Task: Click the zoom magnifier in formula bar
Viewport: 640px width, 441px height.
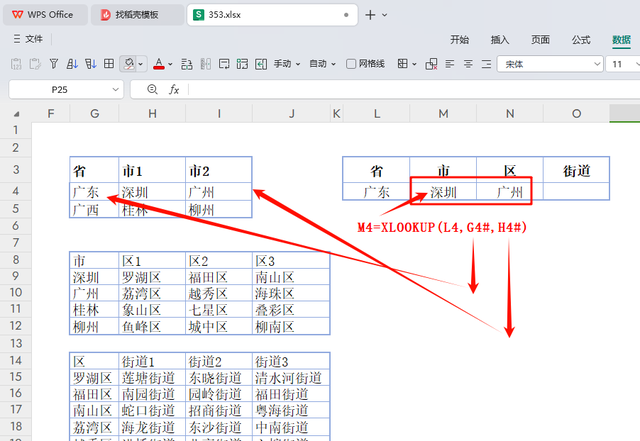Action: click(152, 89)
